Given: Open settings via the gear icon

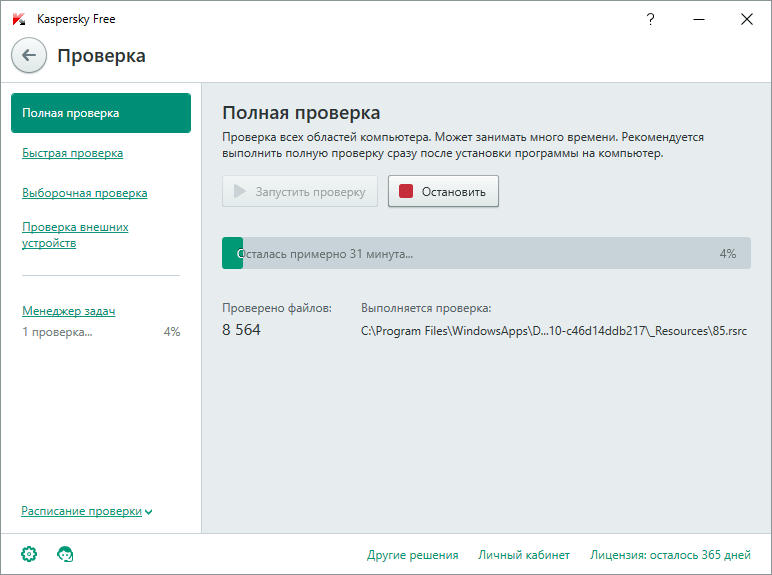Looking at the screenshot, I should pyautogui.click(x=29, y=554).
